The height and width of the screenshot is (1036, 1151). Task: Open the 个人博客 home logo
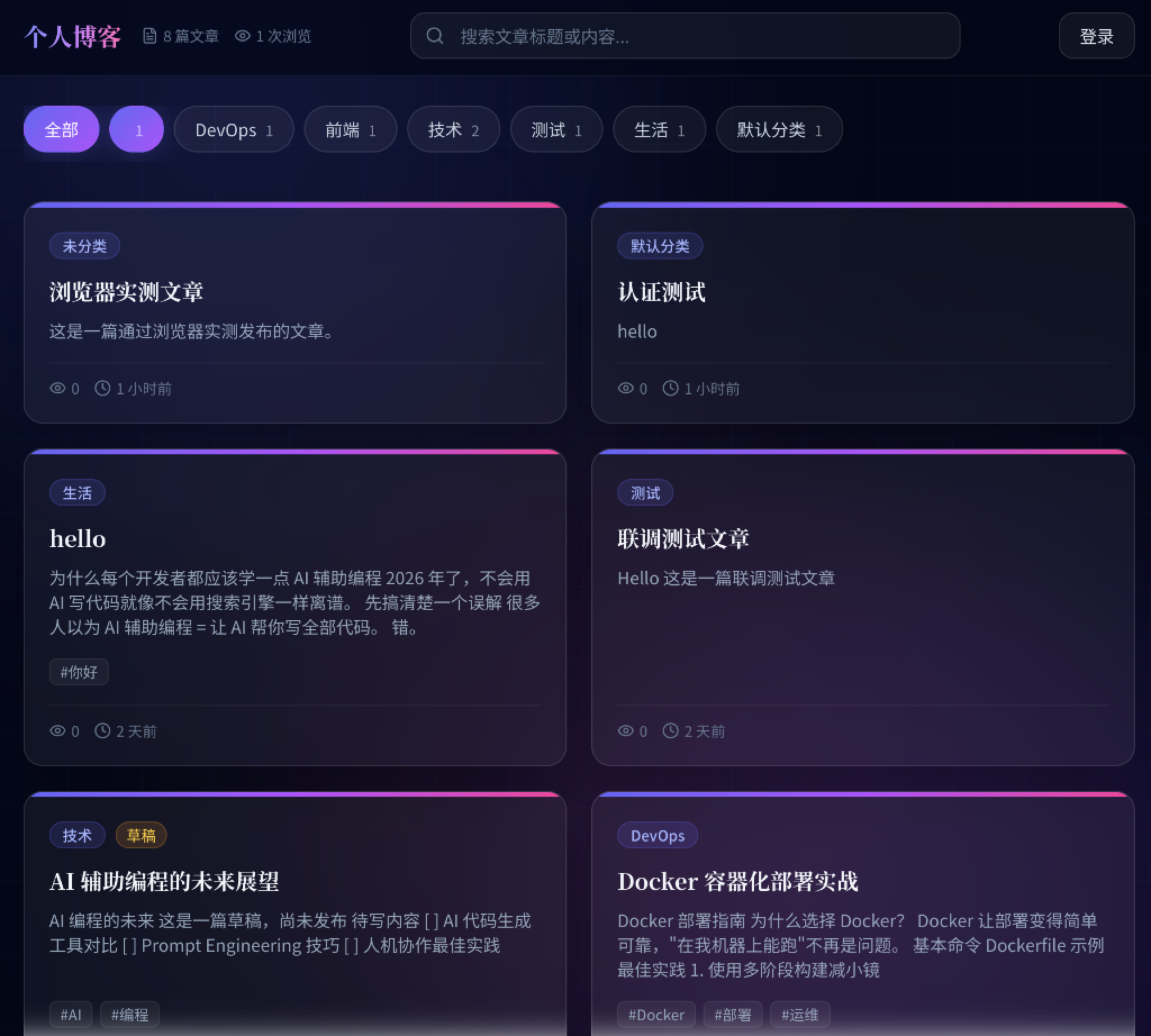pos(72,37)
